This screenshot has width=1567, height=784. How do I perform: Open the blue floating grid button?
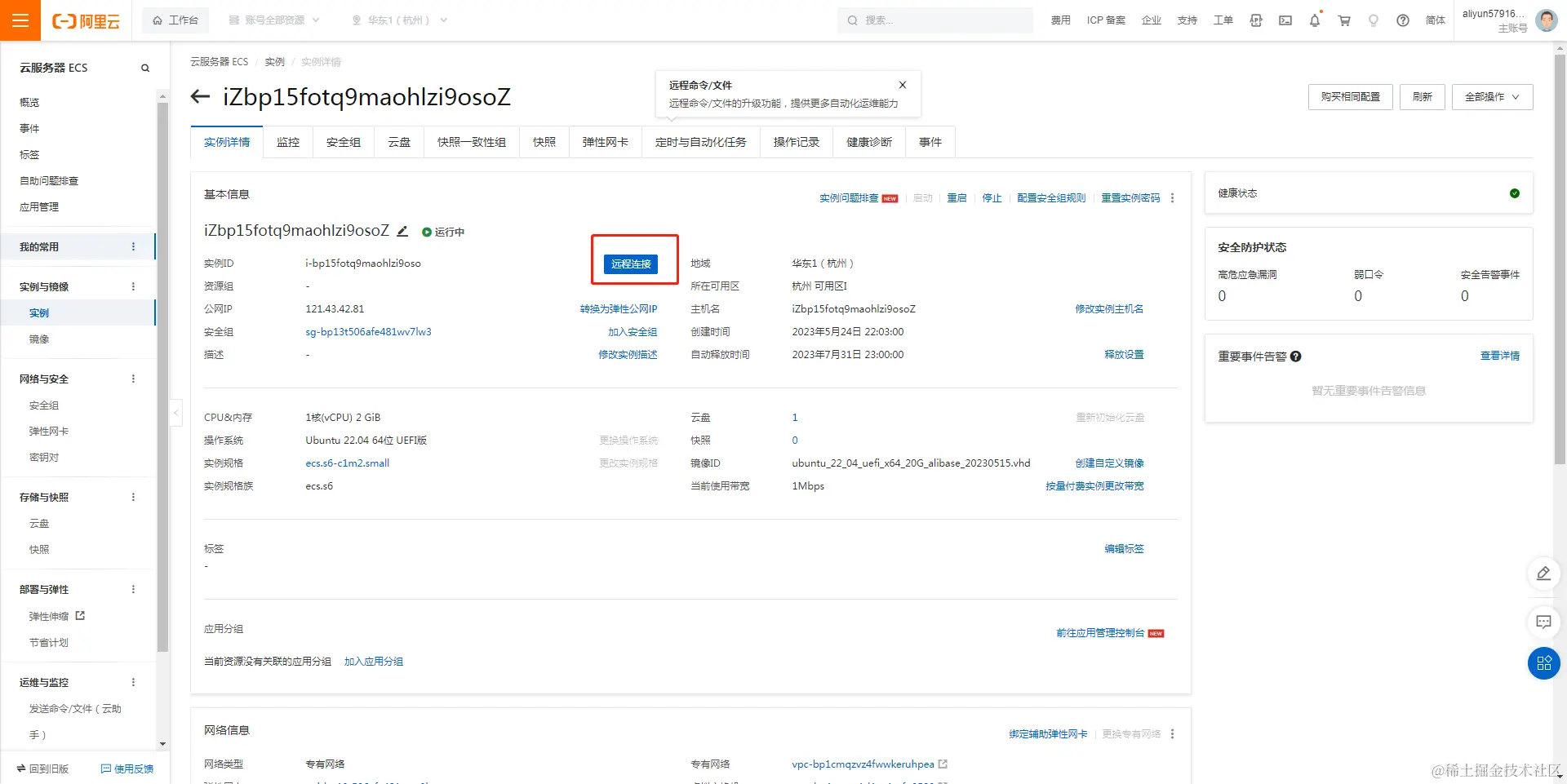(x=1544, y=663)
